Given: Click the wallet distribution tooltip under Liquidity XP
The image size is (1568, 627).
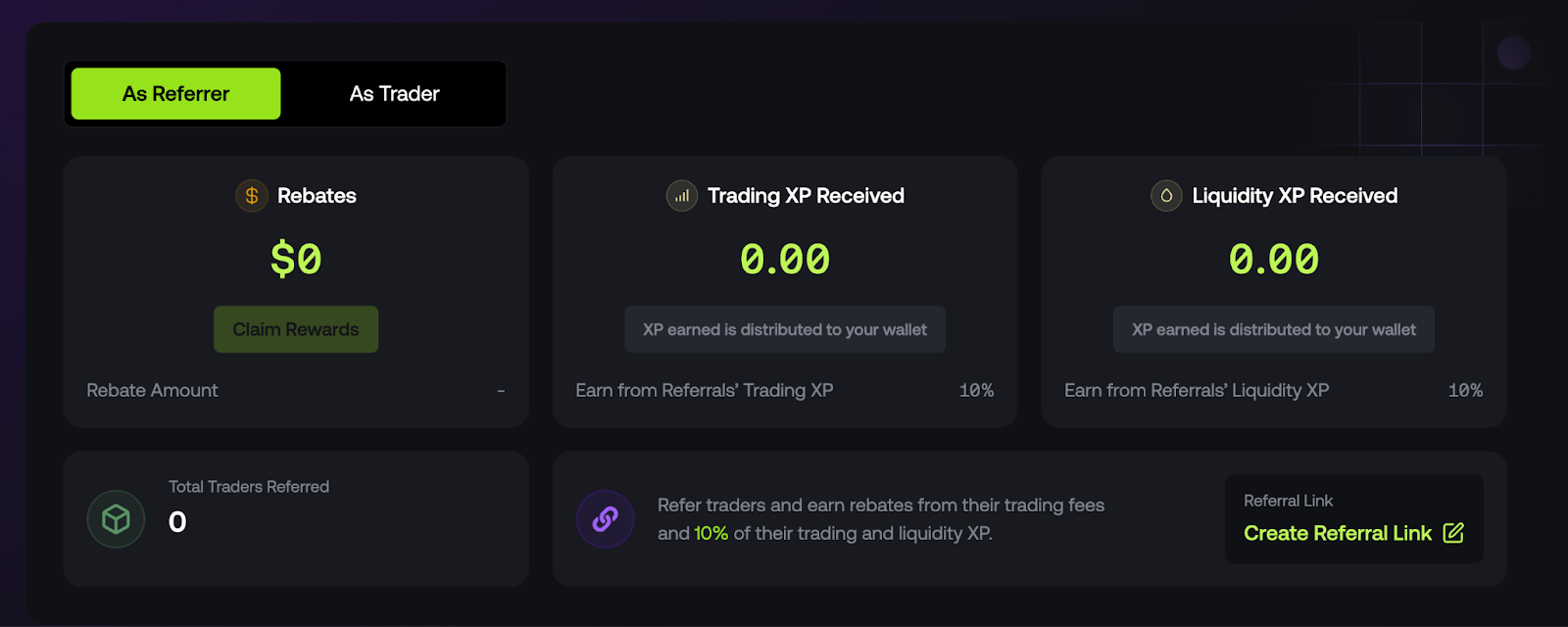Looking at the screenshot, I should pos(1274,329).
